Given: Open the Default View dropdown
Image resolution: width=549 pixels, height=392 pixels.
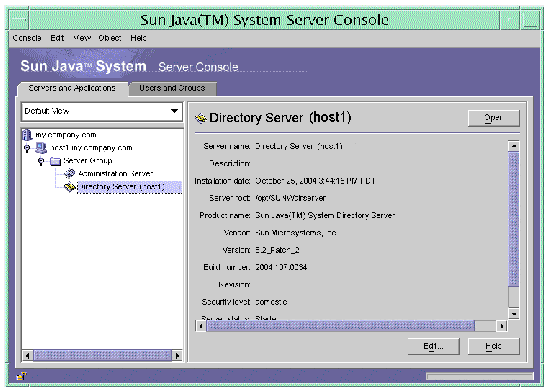Looking at the screenshot, I should click(x=102, y=111).
